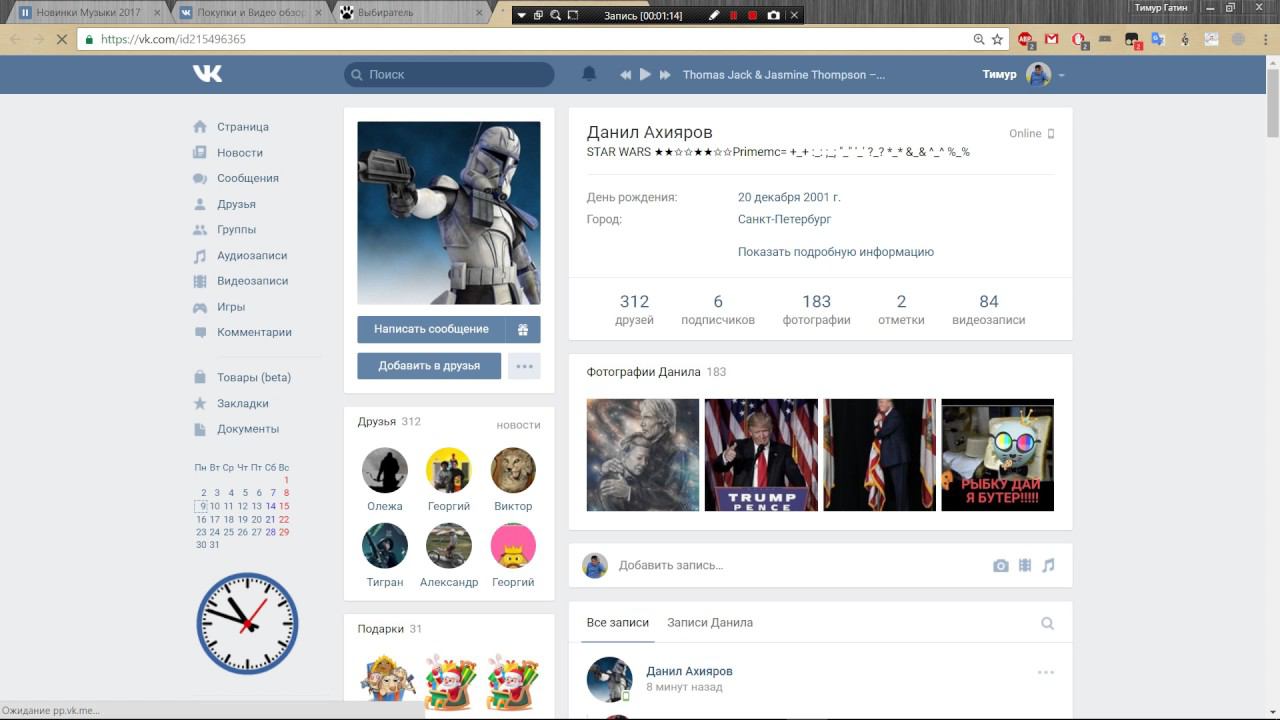
Task: Open Друзья in left sidebar
Action: tap(236, 204)
